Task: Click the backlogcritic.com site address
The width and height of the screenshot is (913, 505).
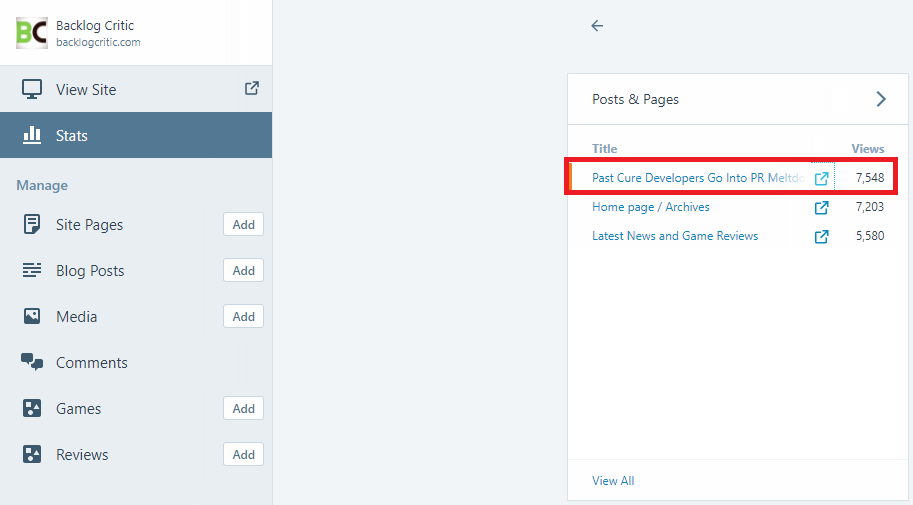Action: [x=98, y=43]
